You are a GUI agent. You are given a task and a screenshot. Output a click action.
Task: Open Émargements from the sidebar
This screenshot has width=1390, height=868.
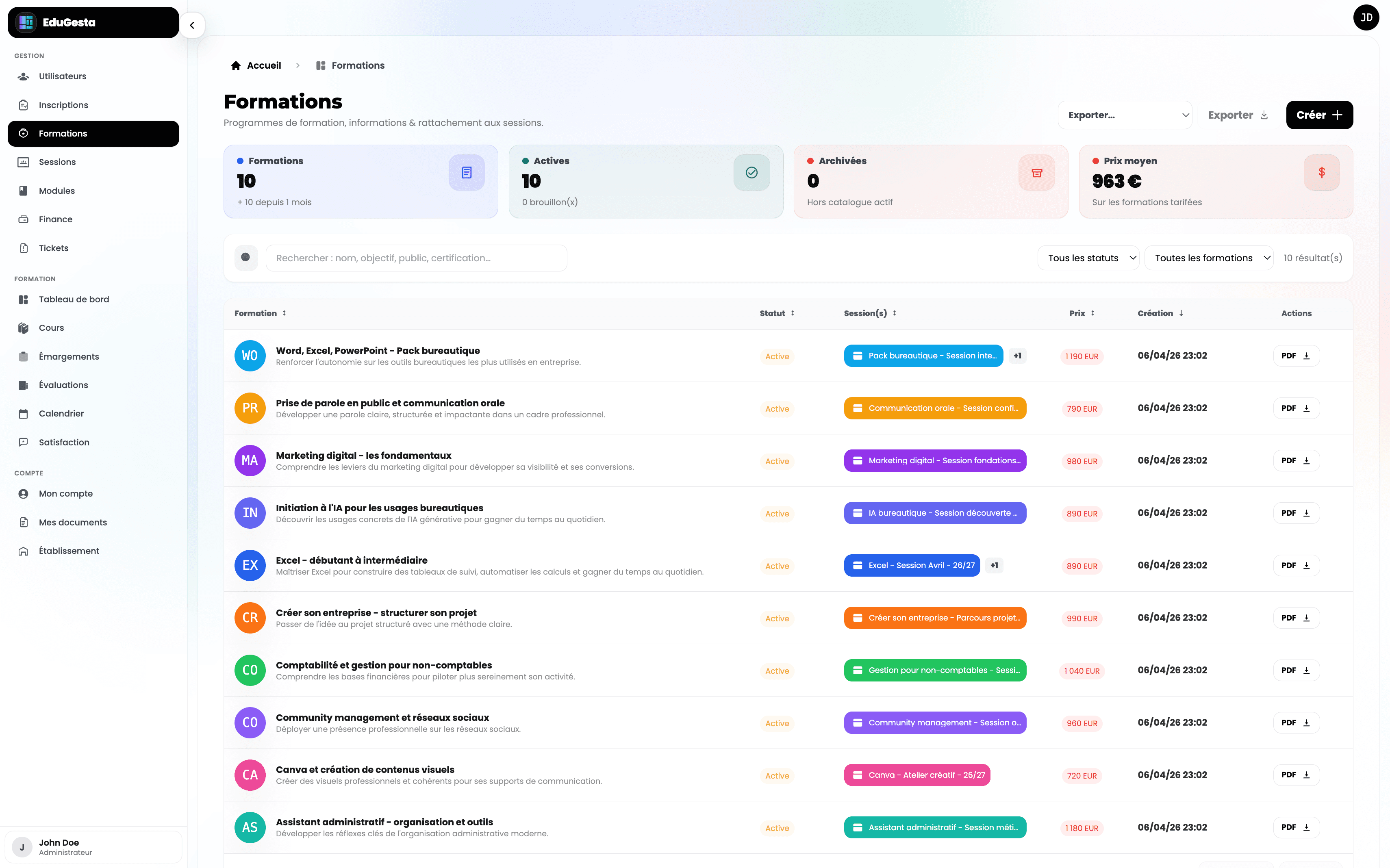(69, 356)
